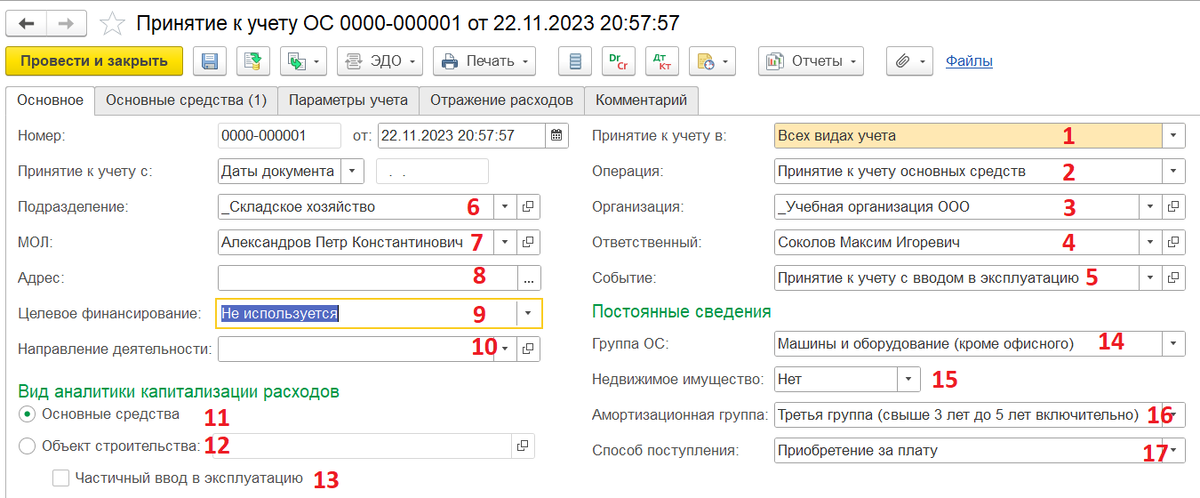
Task: Expand the Событие dropdown arrow
Action: point(1150,277)
